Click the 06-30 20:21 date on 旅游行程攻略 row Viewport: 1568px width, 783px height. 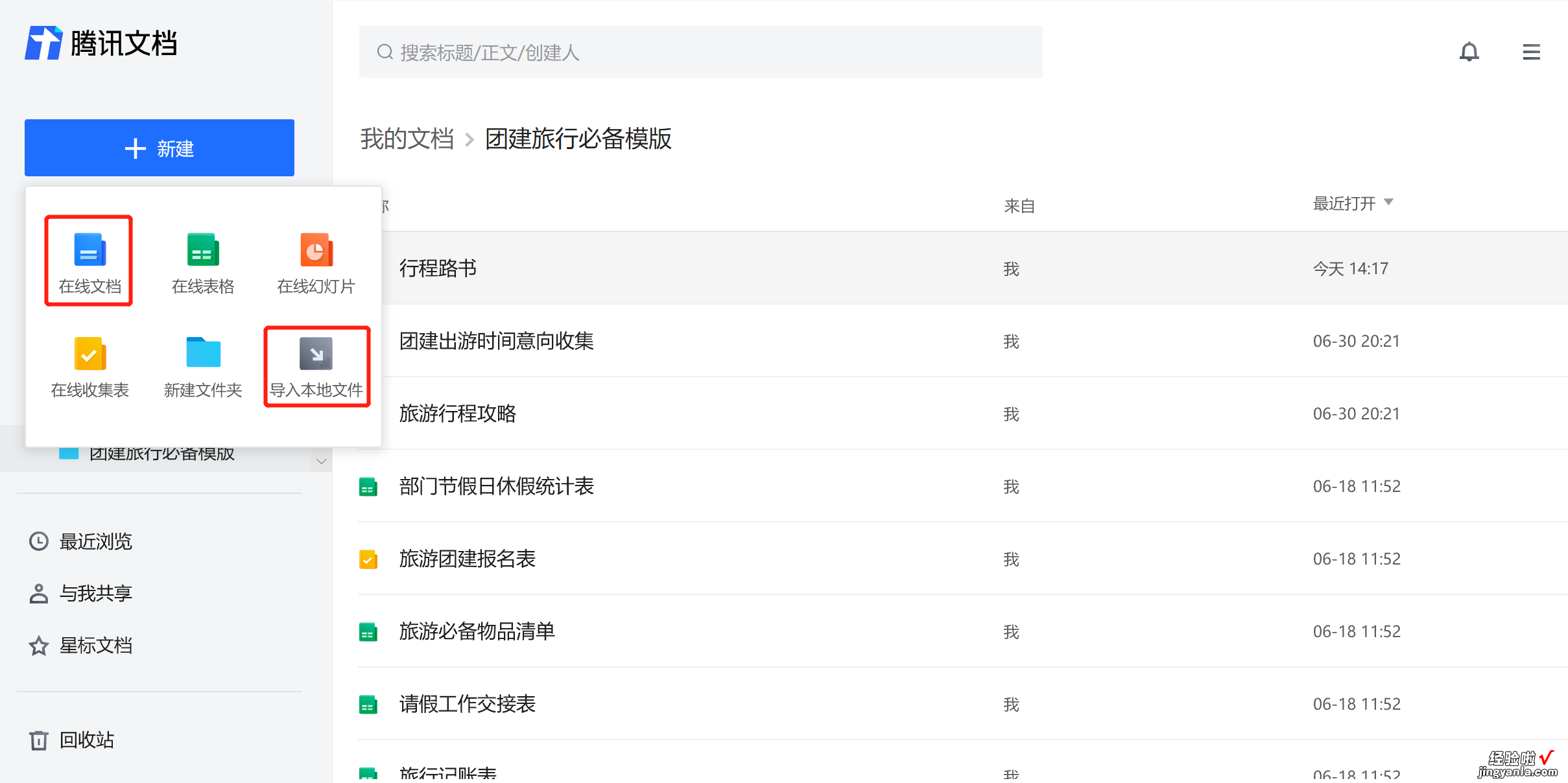1356,414
